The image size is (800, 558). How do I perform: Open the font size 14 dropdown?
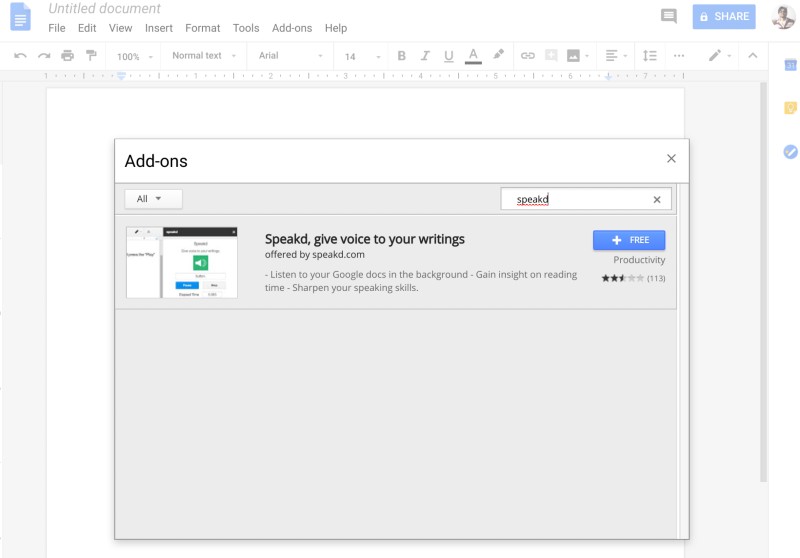point(362,56)
